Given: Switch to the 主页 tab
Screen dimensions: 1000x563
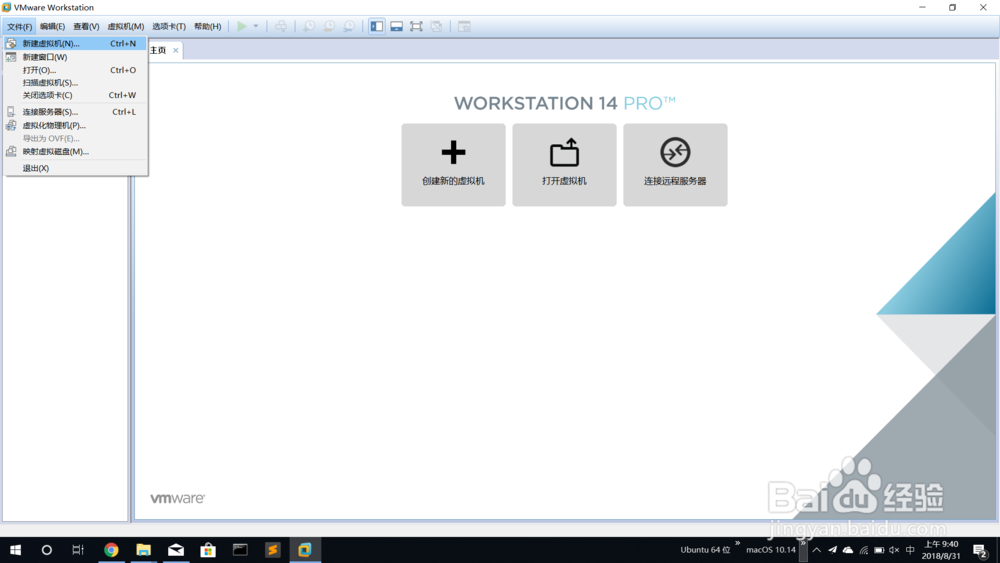Looking at the screenshot, I should pos(158,50).
